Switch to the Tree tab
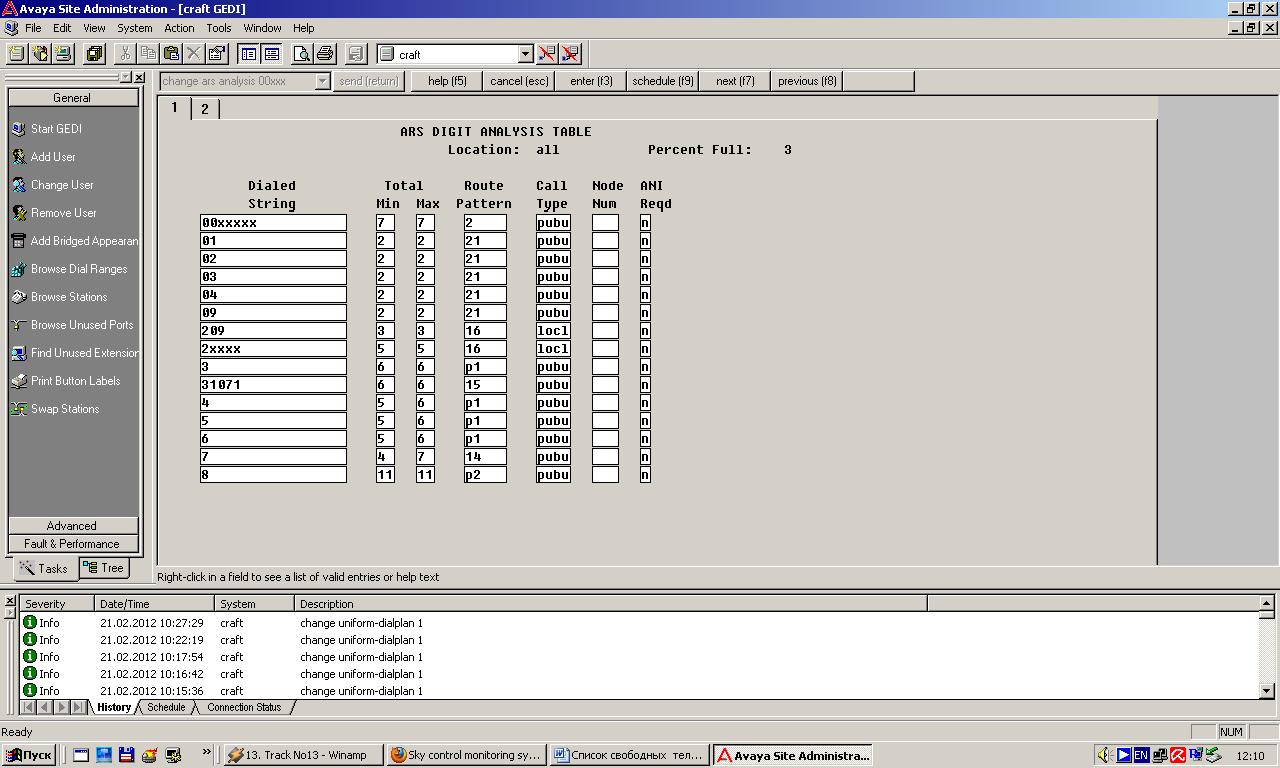This screenshot has width=1280, height=768. pyautogui.click(x=103, y=568)
